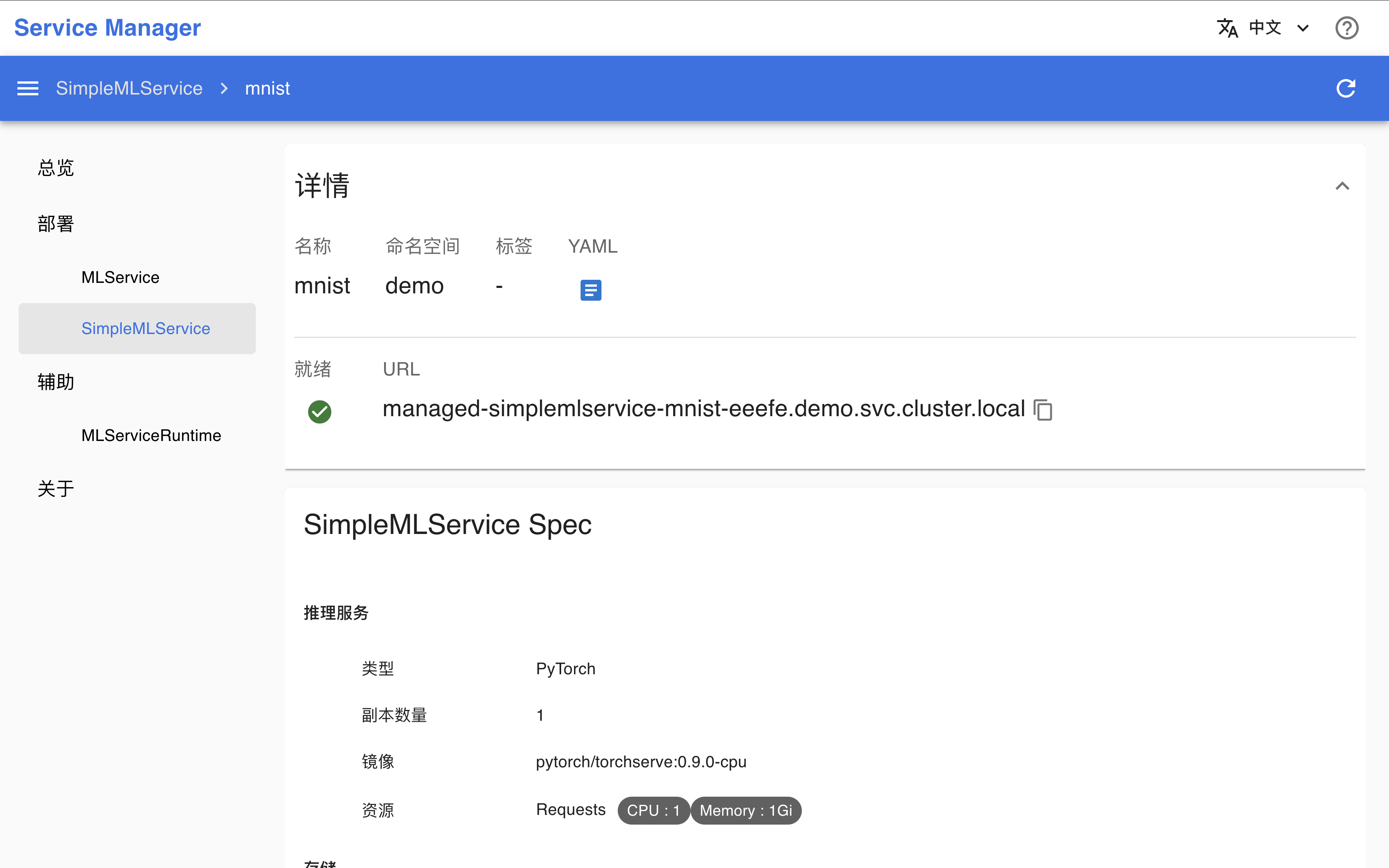Image resolution: width=1389 pixels, height=868 pixels.
Task: Select SimpleMLService sidebar item
Action: point(137,328)
